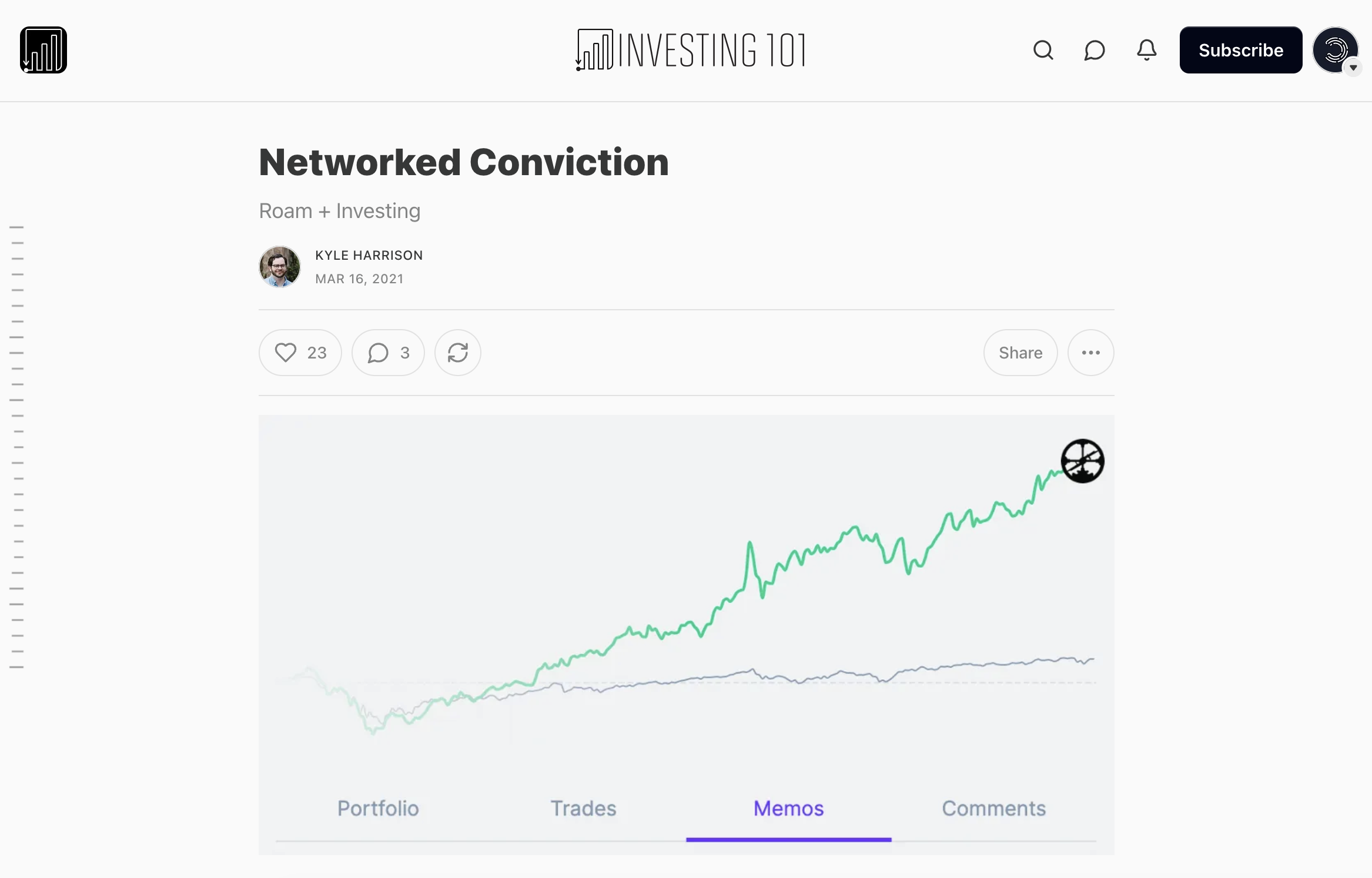Open the search magnifier icon

point(1043,50)
